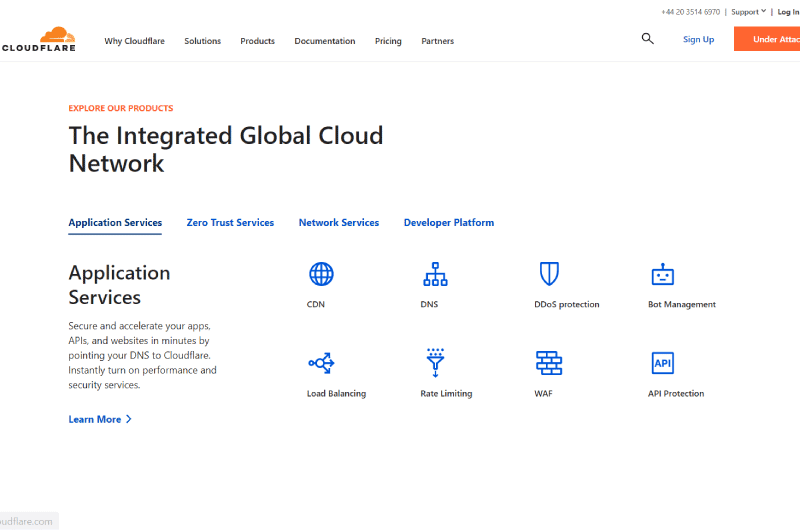Open the DNS text label

point(429,304)
